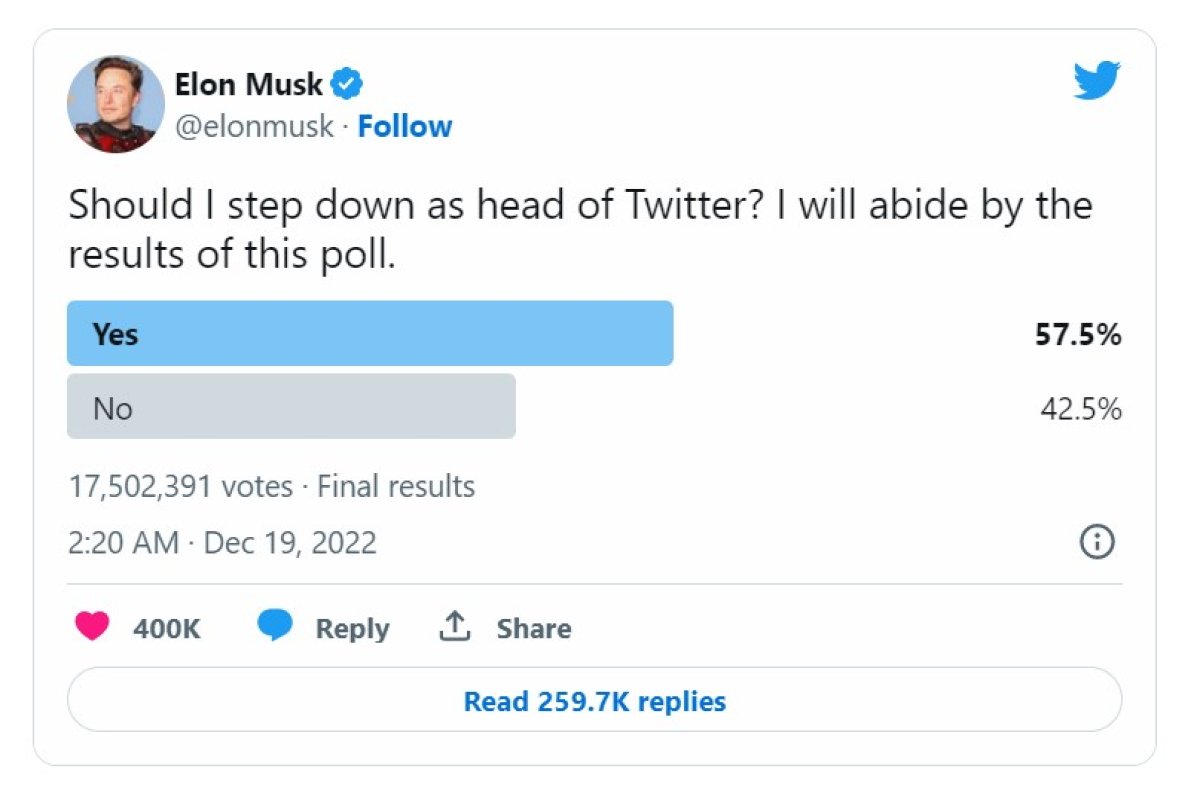The width and height of the screenshot is (1200, 790).
Task: Click the Share text label
Action: (534, 629)
